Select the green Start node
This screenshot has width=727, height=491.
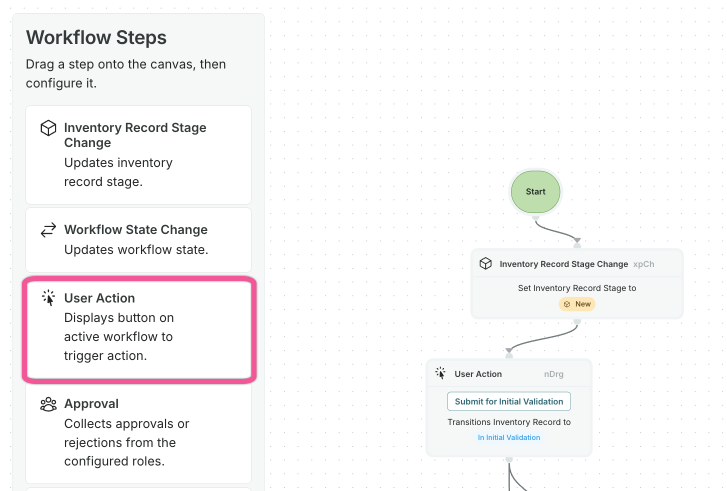pyautogui.click(x=535, y=191)
